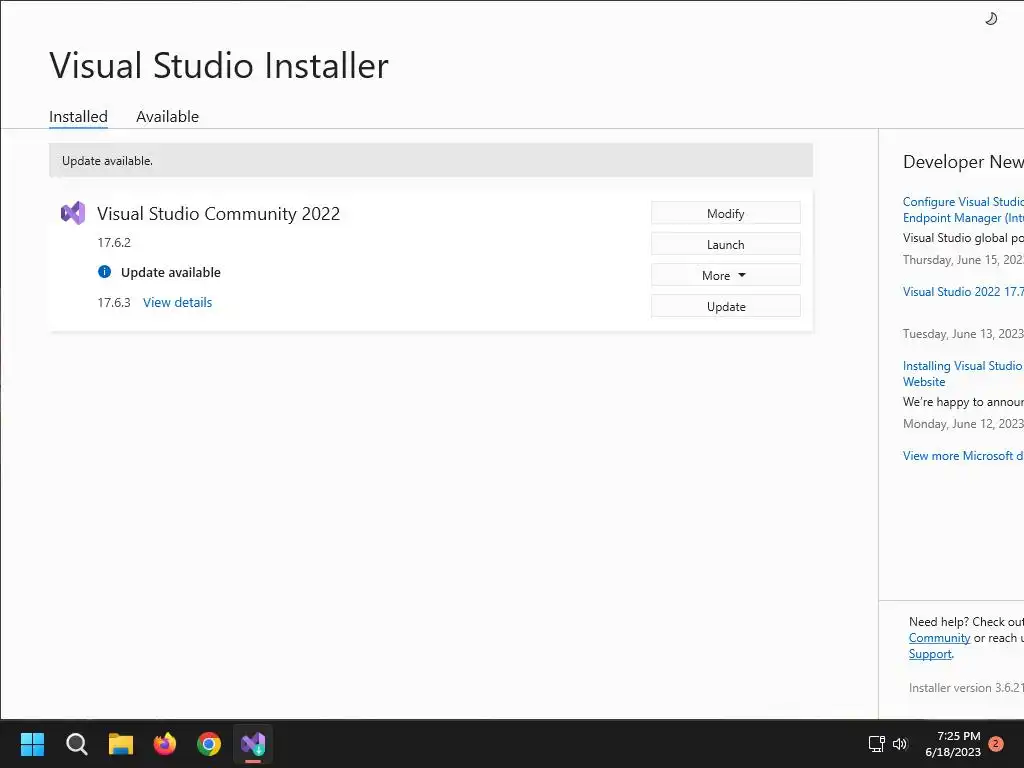The width and height of the screenshot is (1024, 768).
Task: Open notification badge showing 2
Action: [996, 744]
